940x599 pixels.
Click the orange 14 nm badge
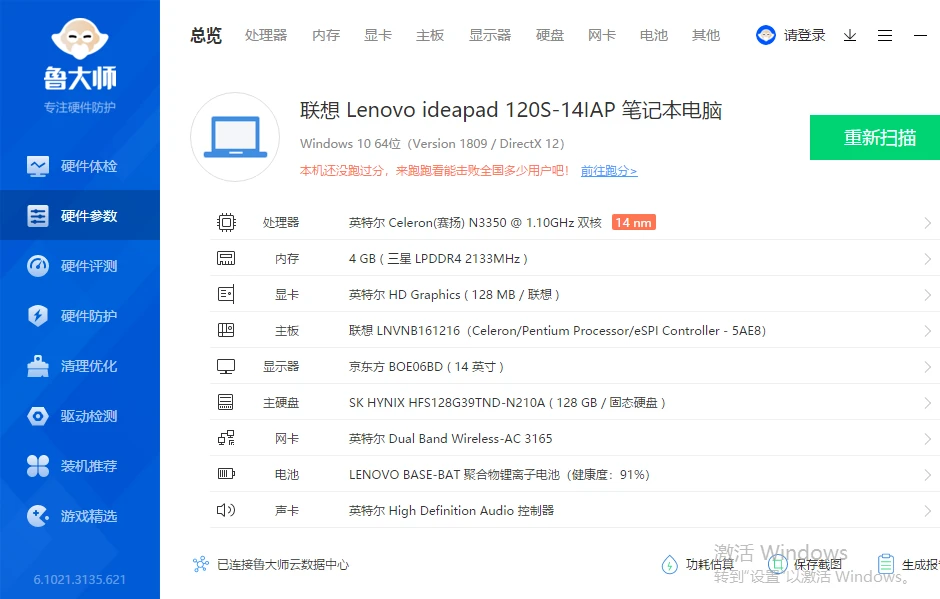pyautogui.click(x=634, y=222)
